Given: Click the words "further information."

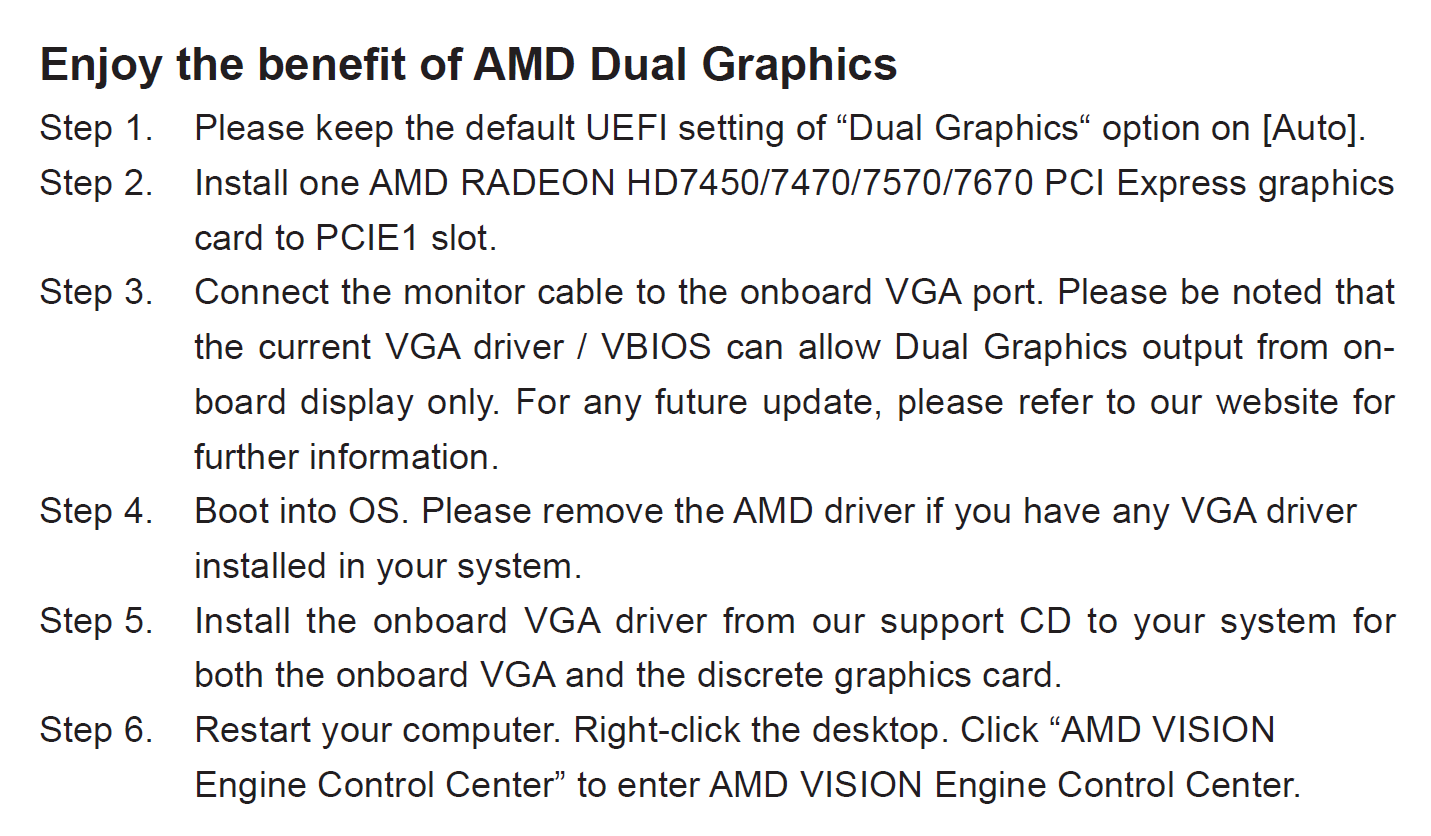Looking at the screenshot, I should [346, 457].
